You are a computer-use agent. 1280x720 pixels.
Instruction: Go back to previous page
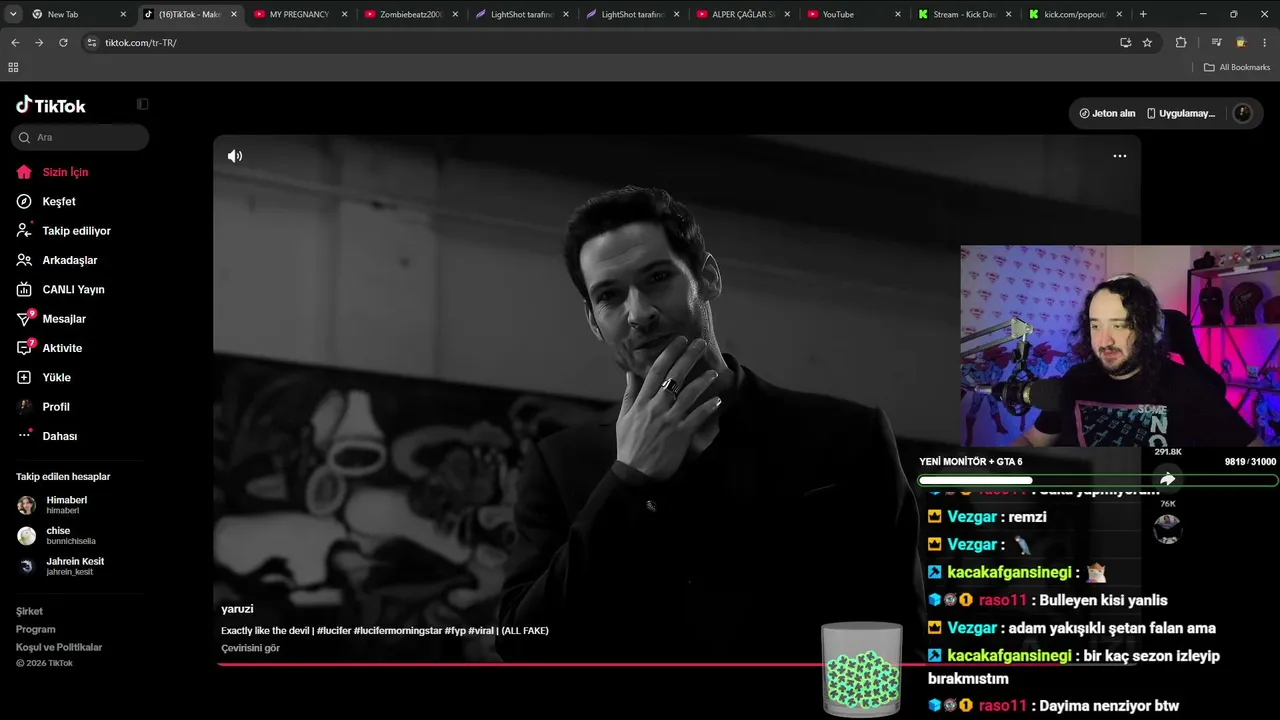(x=15, y=43)
